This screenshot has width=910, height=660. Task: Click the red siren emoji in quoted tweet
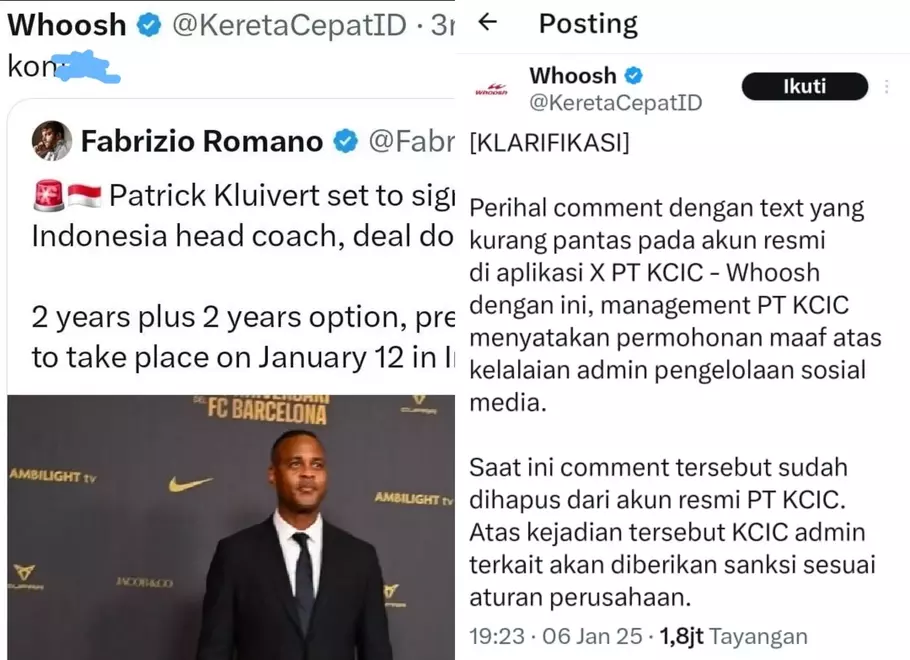[x=49, y=196]
